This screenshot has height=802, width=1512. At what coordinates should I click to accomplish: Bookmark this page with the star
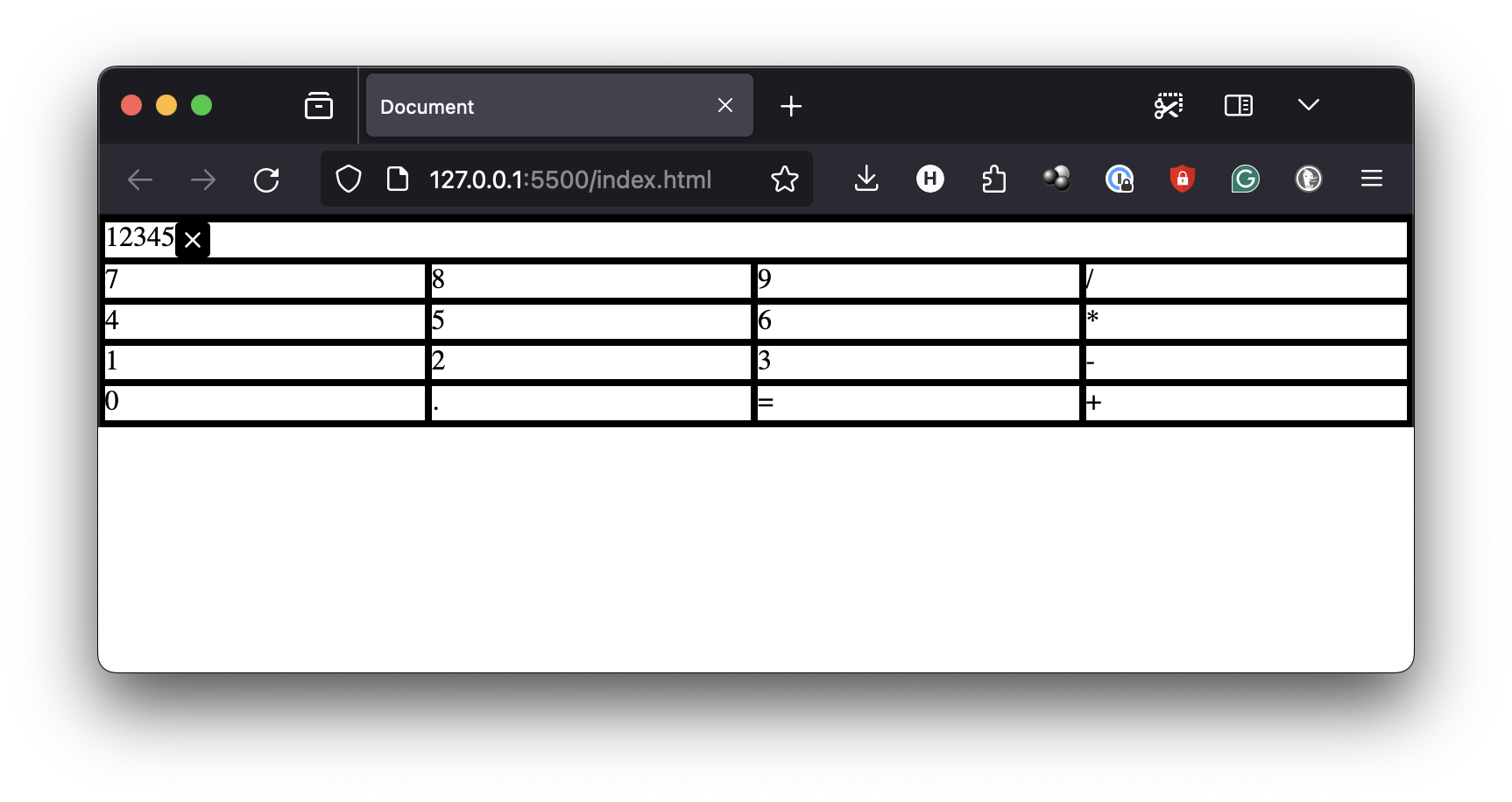784,179
